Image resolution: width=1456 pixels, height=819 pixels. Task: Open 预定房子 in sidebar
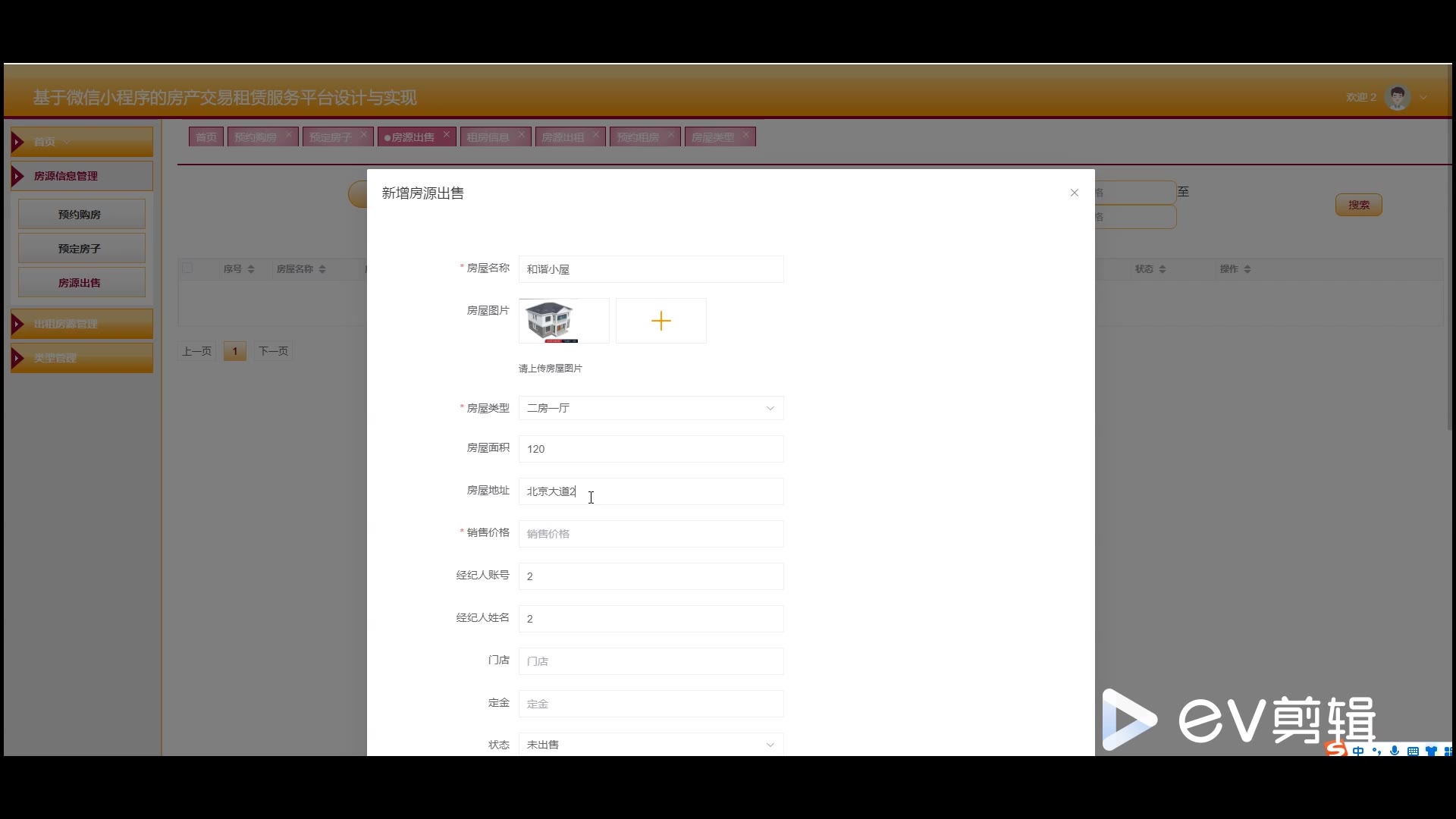point(80,249)
